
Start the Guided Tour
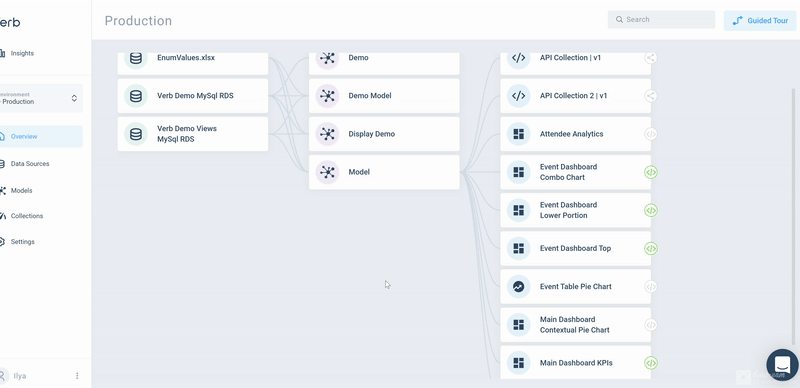point(760,20)
